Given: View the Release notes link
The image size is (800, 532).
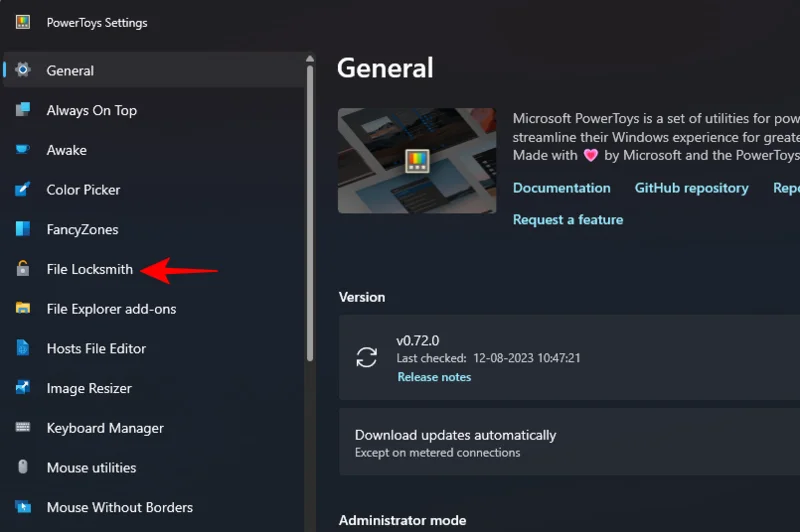Looking at the screenshot, I should [434, 377].
